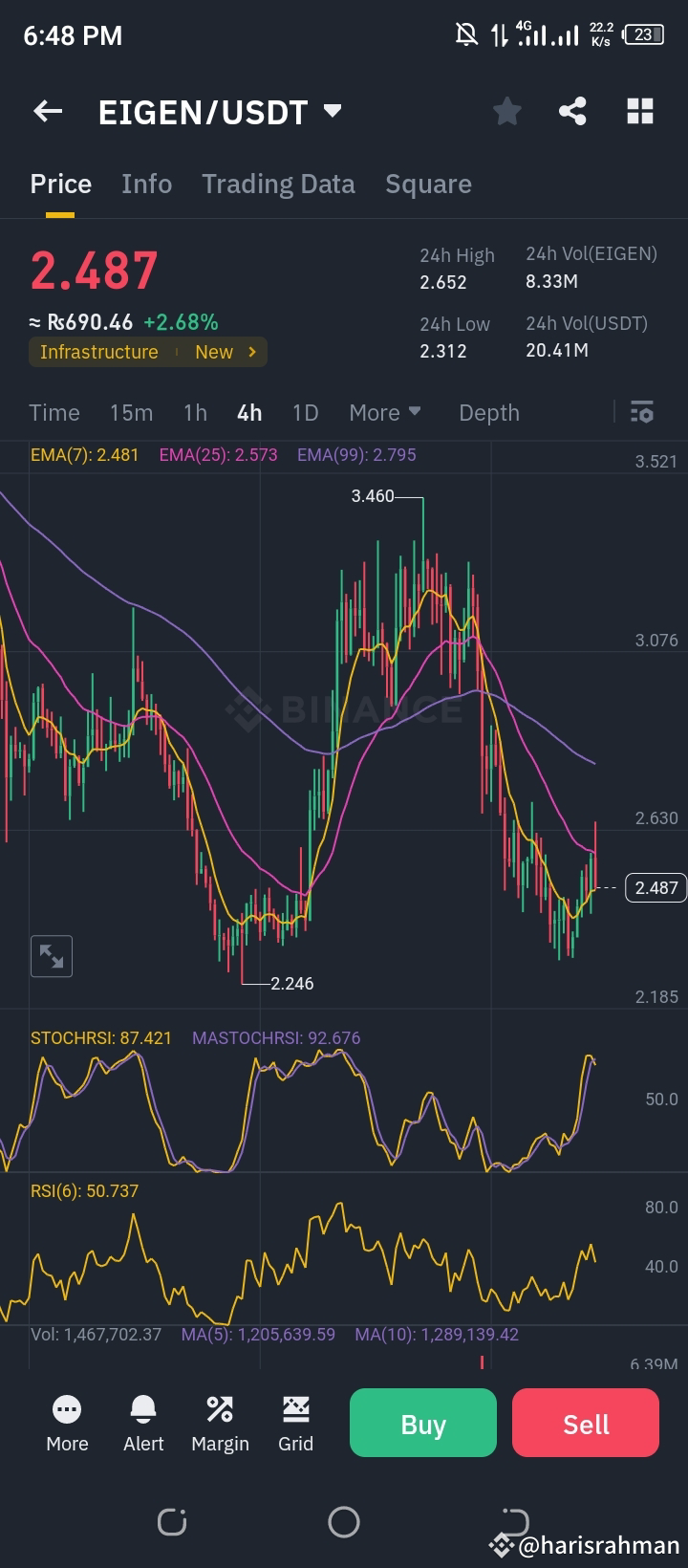Favorite this pair with the star

(x=507, y=111)
